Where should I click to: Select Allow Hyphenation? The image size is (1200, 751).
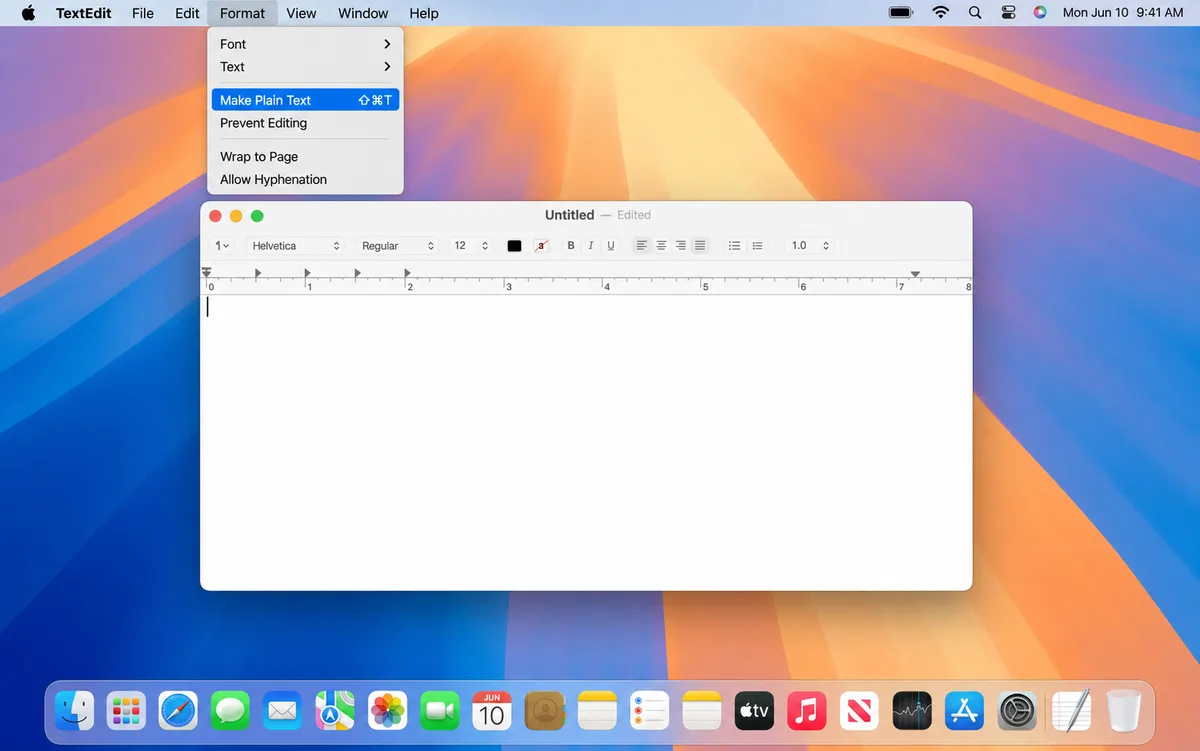305,179
